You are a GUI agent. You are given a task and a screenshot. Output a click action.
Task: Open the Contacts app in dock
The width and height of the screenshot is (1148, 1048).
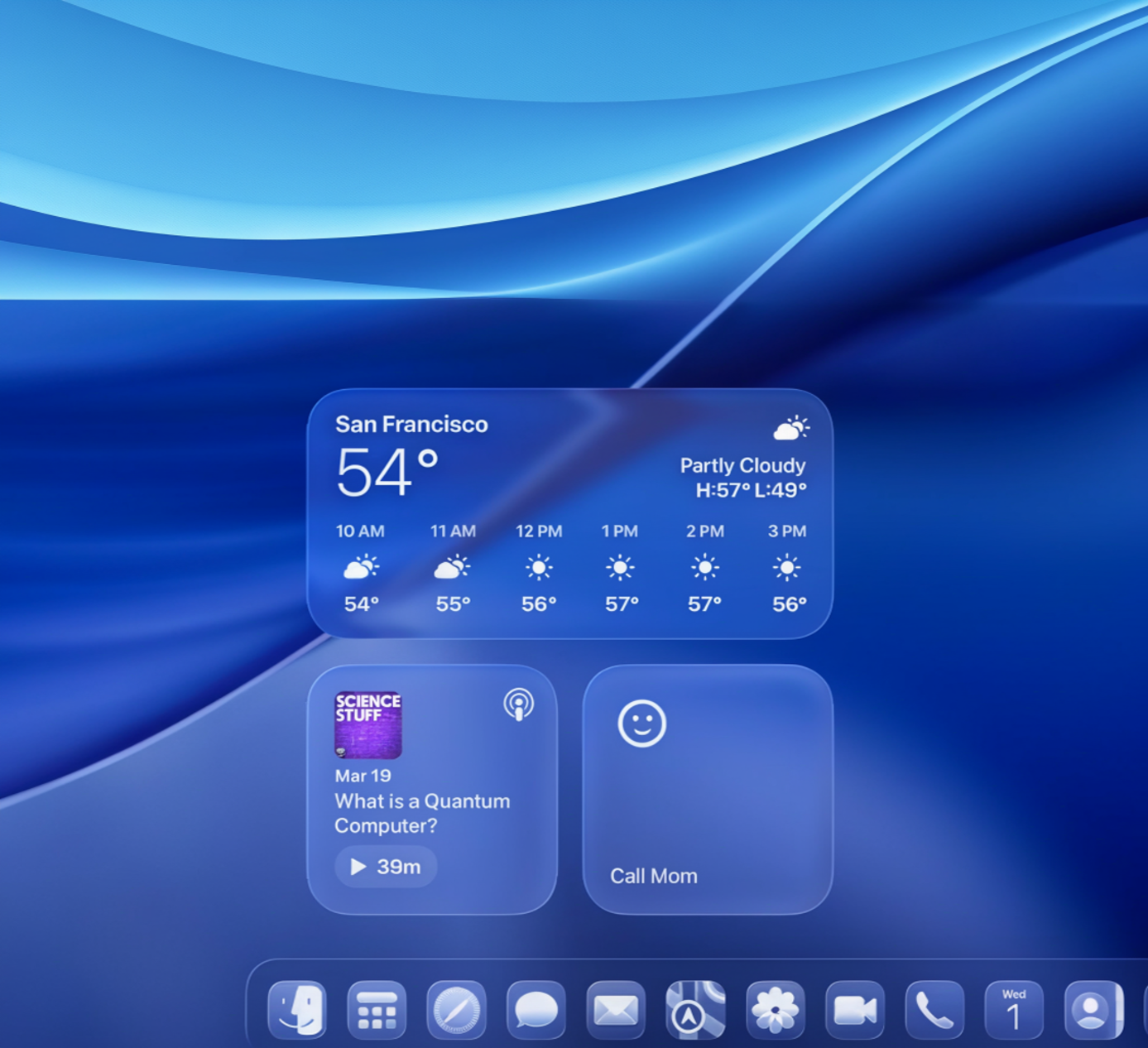(1093, 1009)
